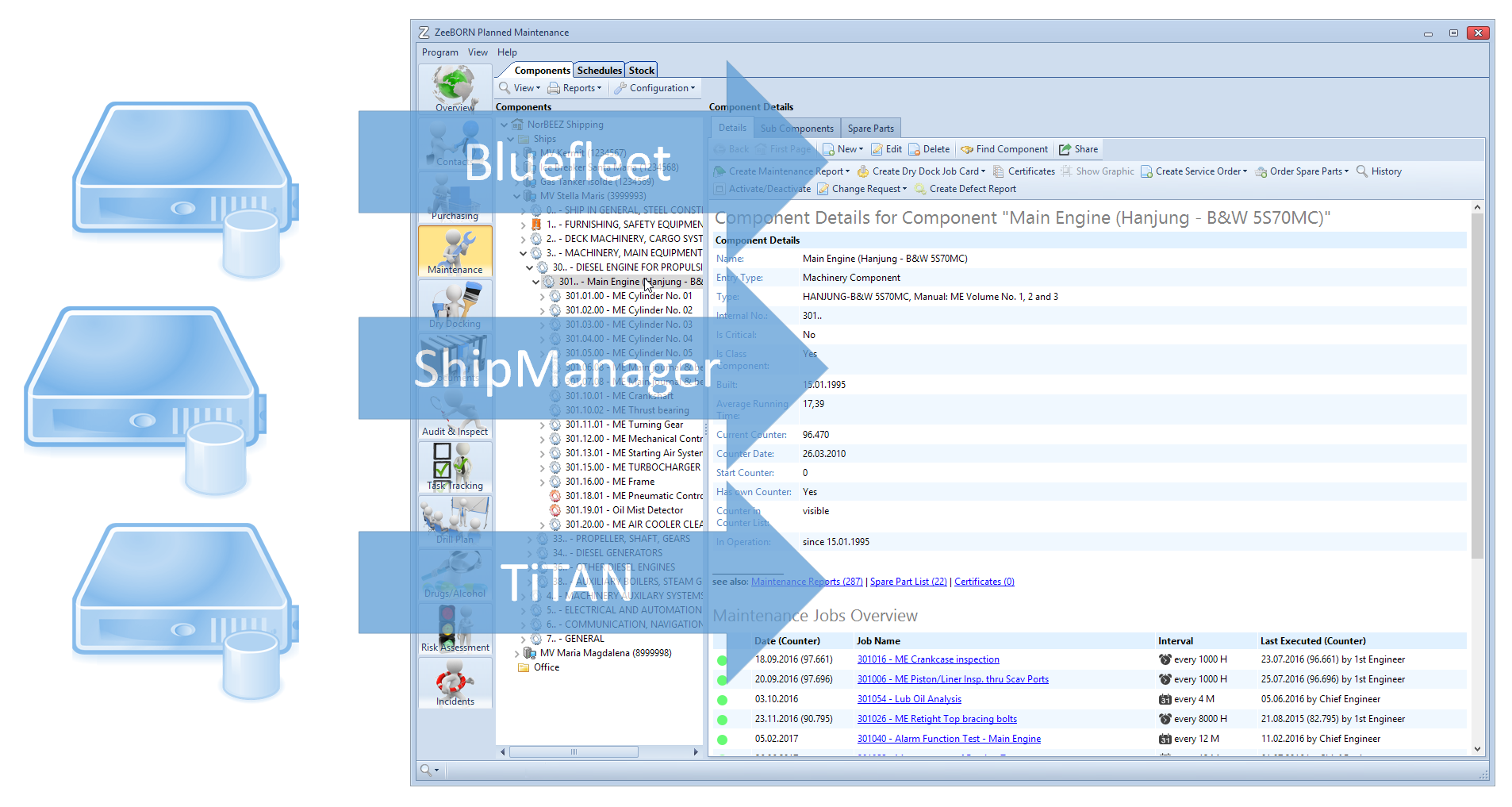The image size is (1512, 807).
Task: Open the Task Tracking module
Action: (455, 467)
